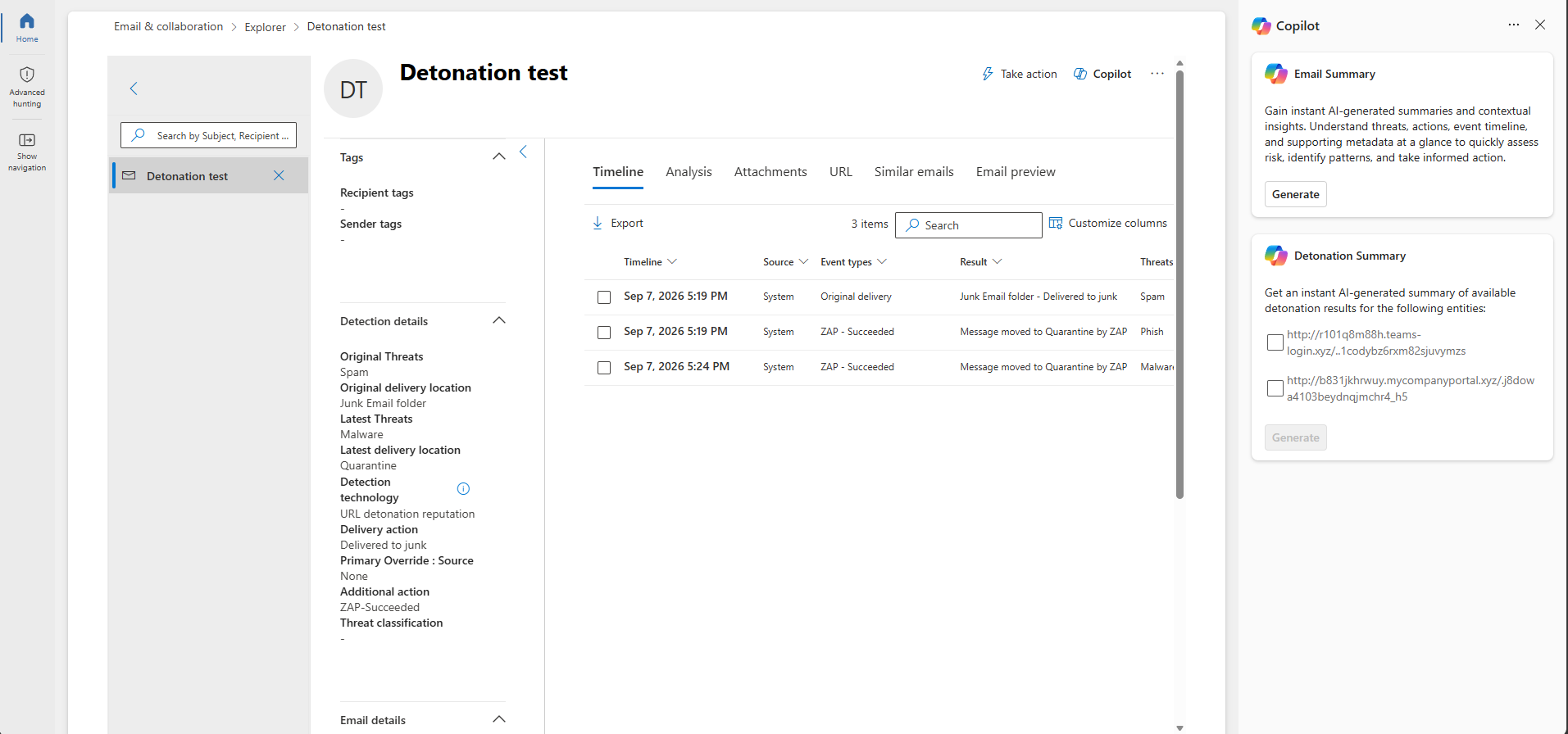
Task: Close the Copilot pane
Action: tap(1540, 25)
